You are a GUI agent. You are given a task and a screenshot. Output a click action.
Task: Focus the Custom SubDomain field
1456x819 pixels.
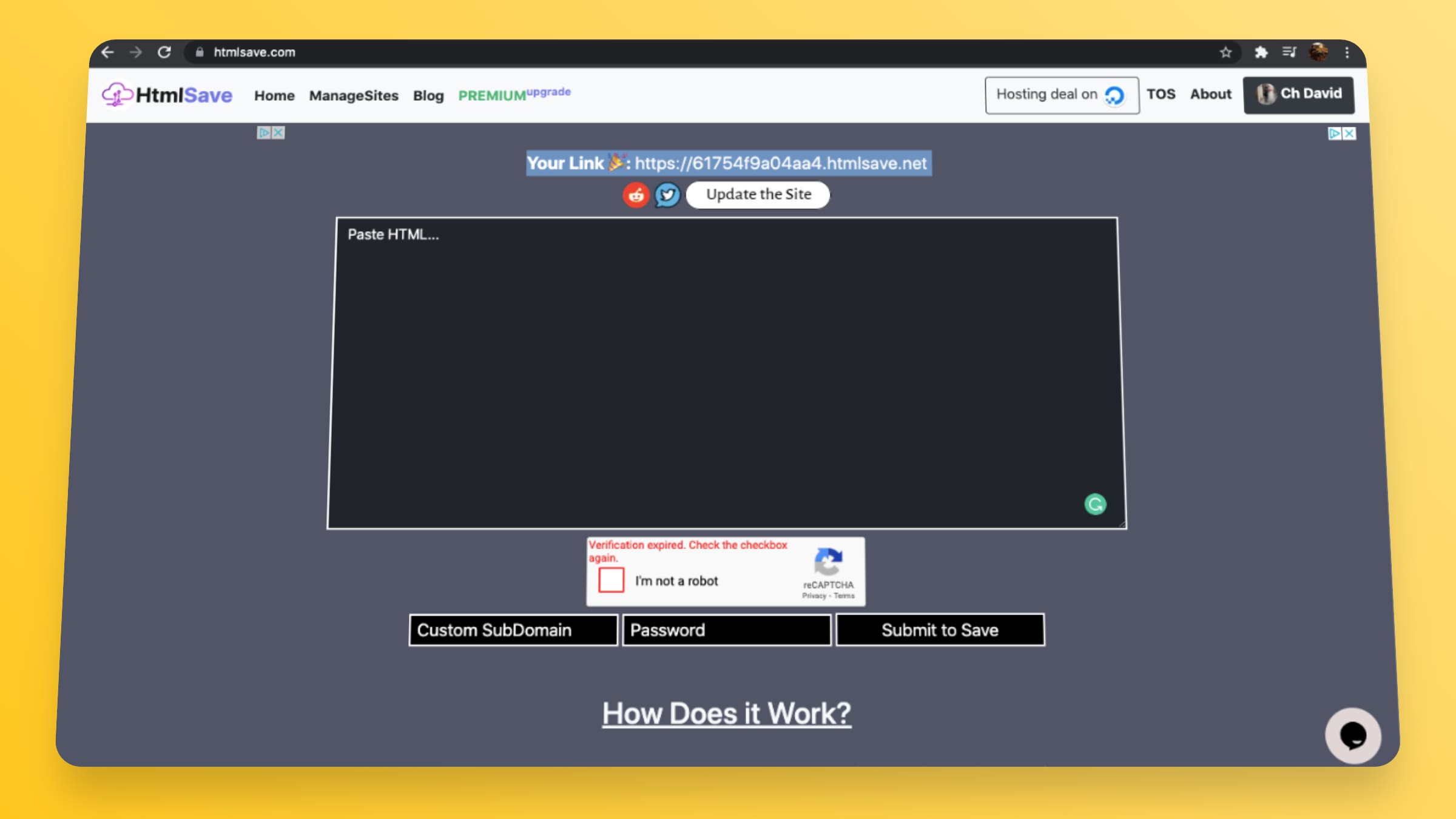point(513,630)
